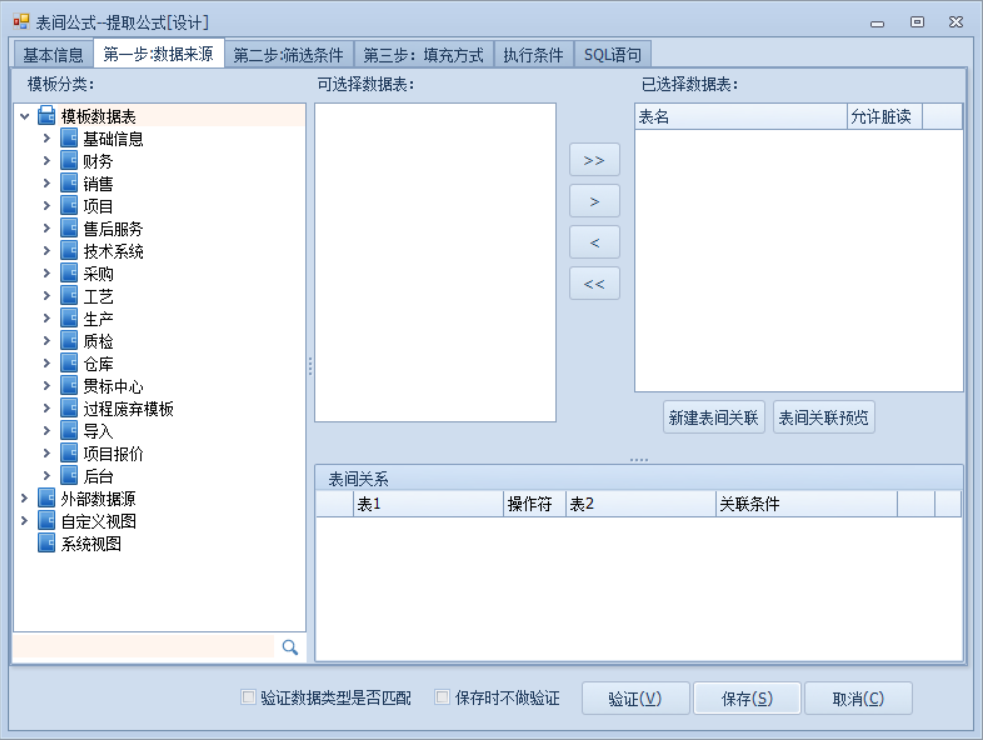Switch to the 第二步:筛选条件 tab
Viewport: 983px width, 740px height.
click(x=288, y=55)
